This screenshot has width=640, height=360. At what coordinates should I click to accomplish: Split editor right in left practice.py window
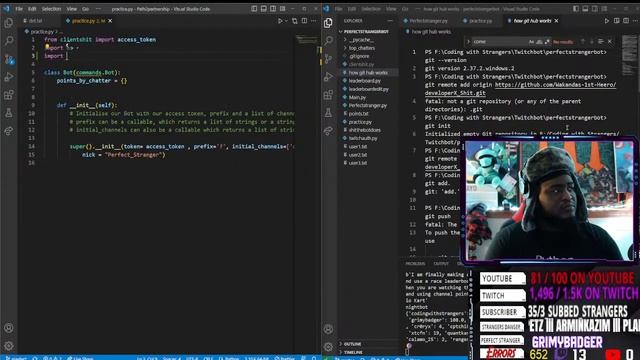coord(304,20)
